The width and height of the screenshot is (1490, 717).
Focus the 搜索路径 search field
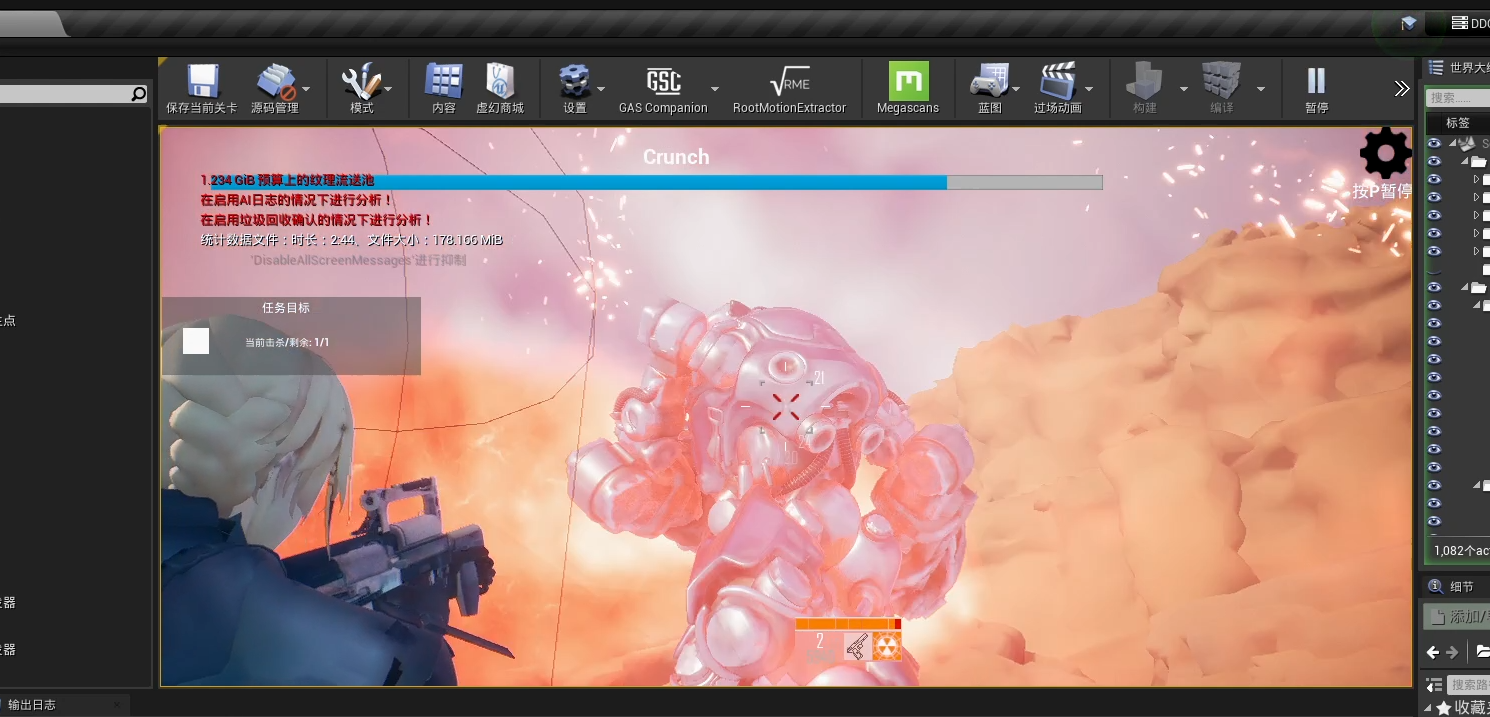pos(1468,684)
